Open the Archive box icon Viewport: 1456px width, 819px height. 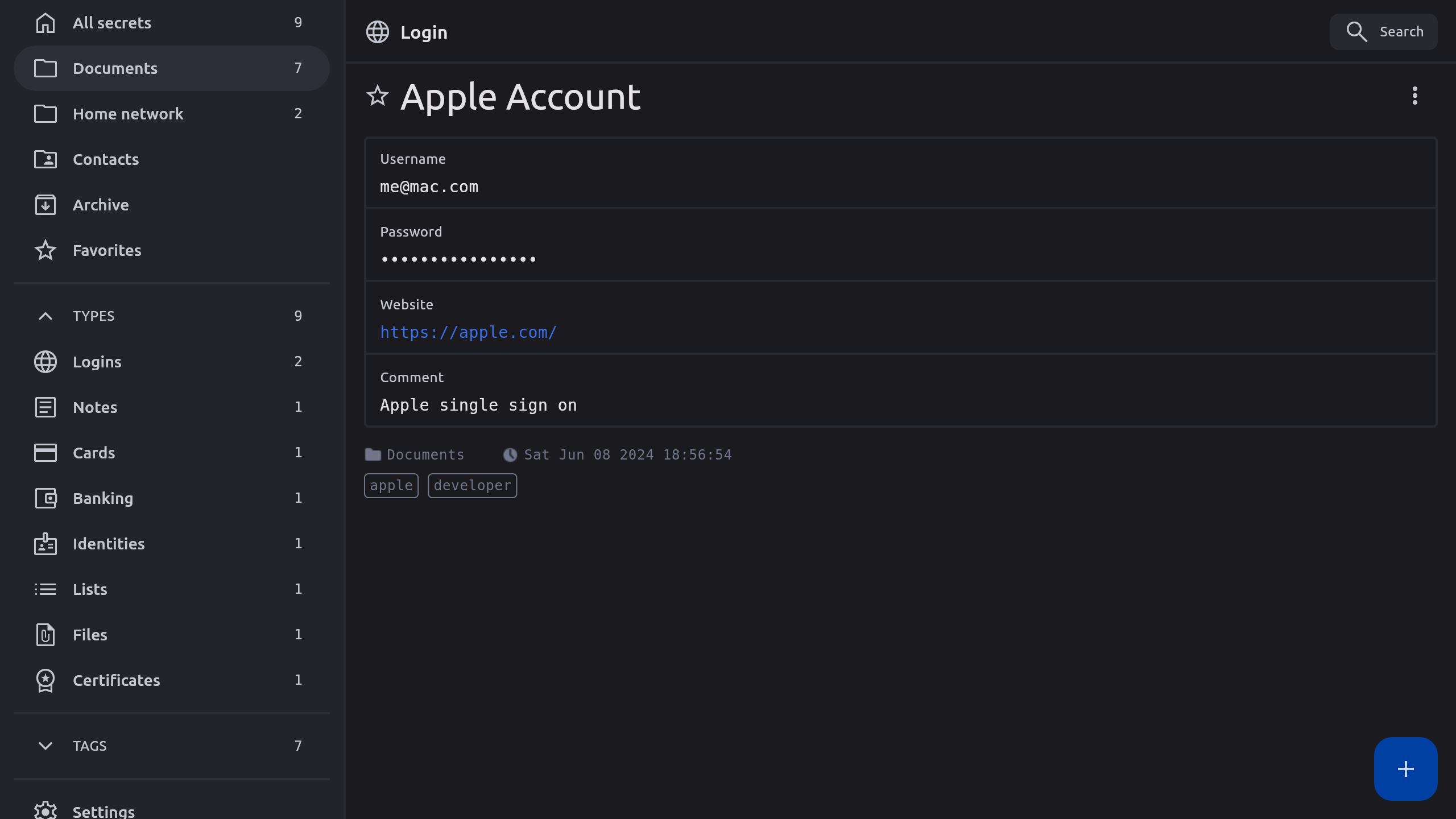(x=45, y=205)
